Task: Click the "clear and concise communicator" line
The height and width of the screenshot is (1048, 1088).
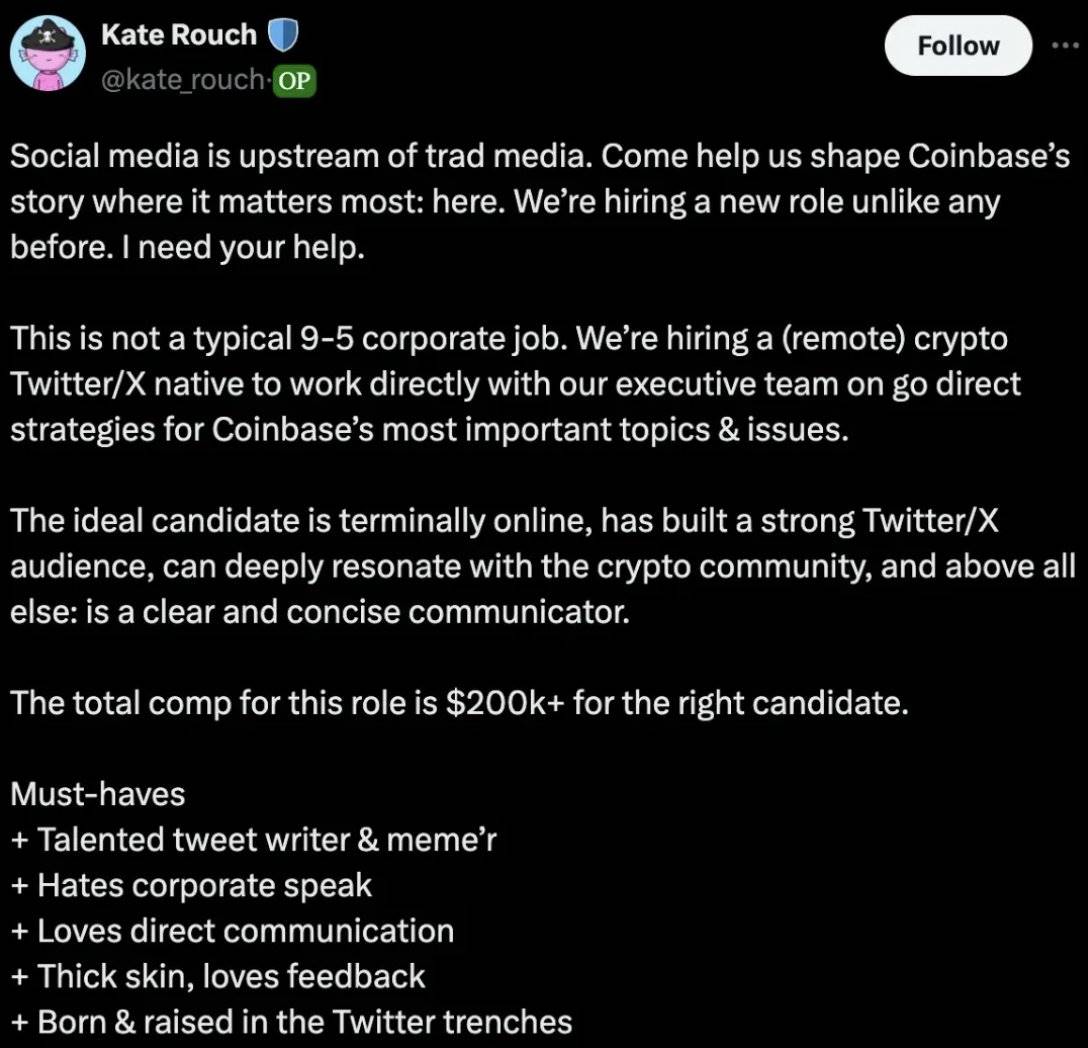Action: 320,611
